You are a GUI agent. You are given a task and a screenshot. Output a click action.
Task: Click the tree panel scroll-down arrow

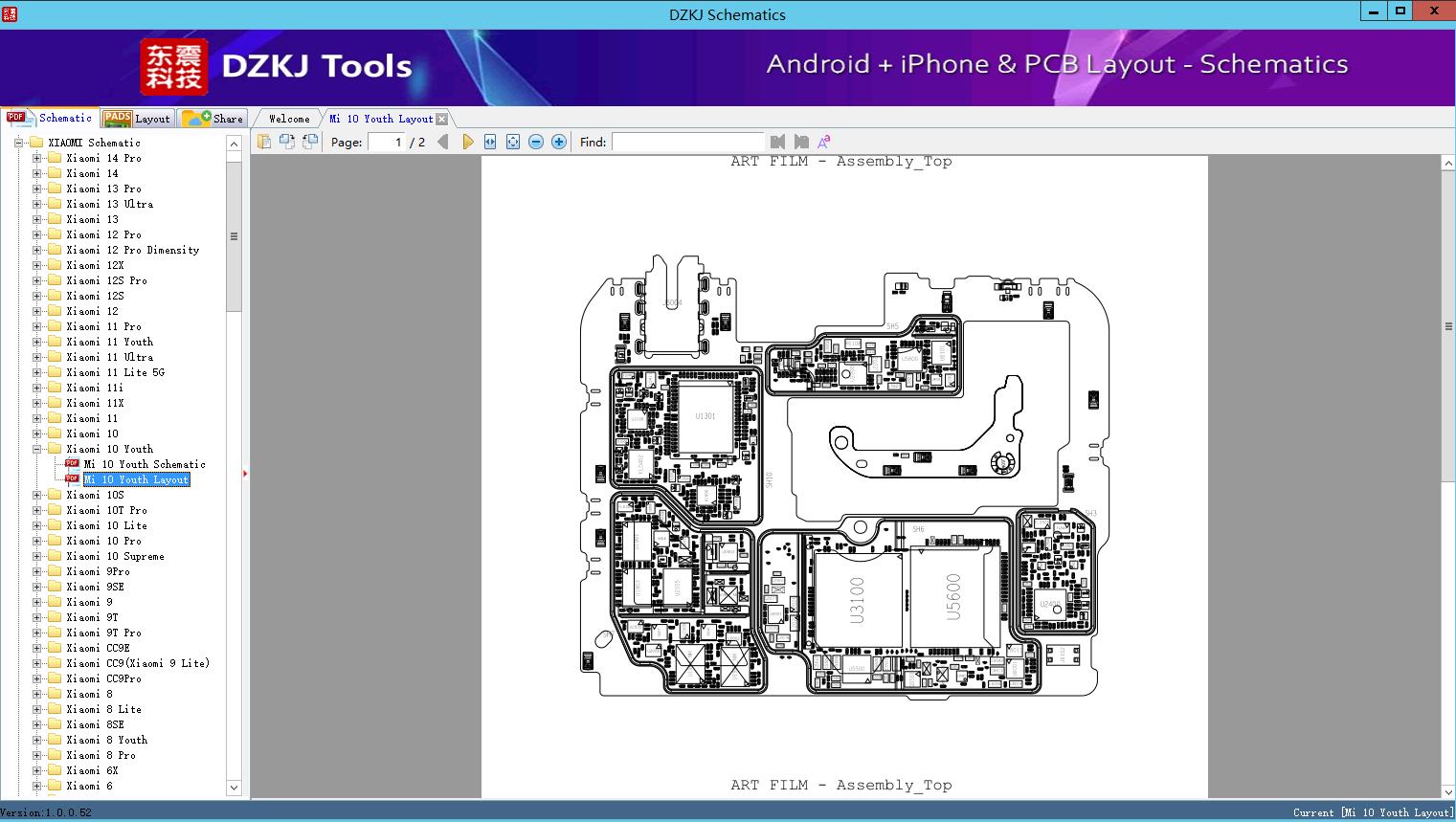(x=234, y=788)
